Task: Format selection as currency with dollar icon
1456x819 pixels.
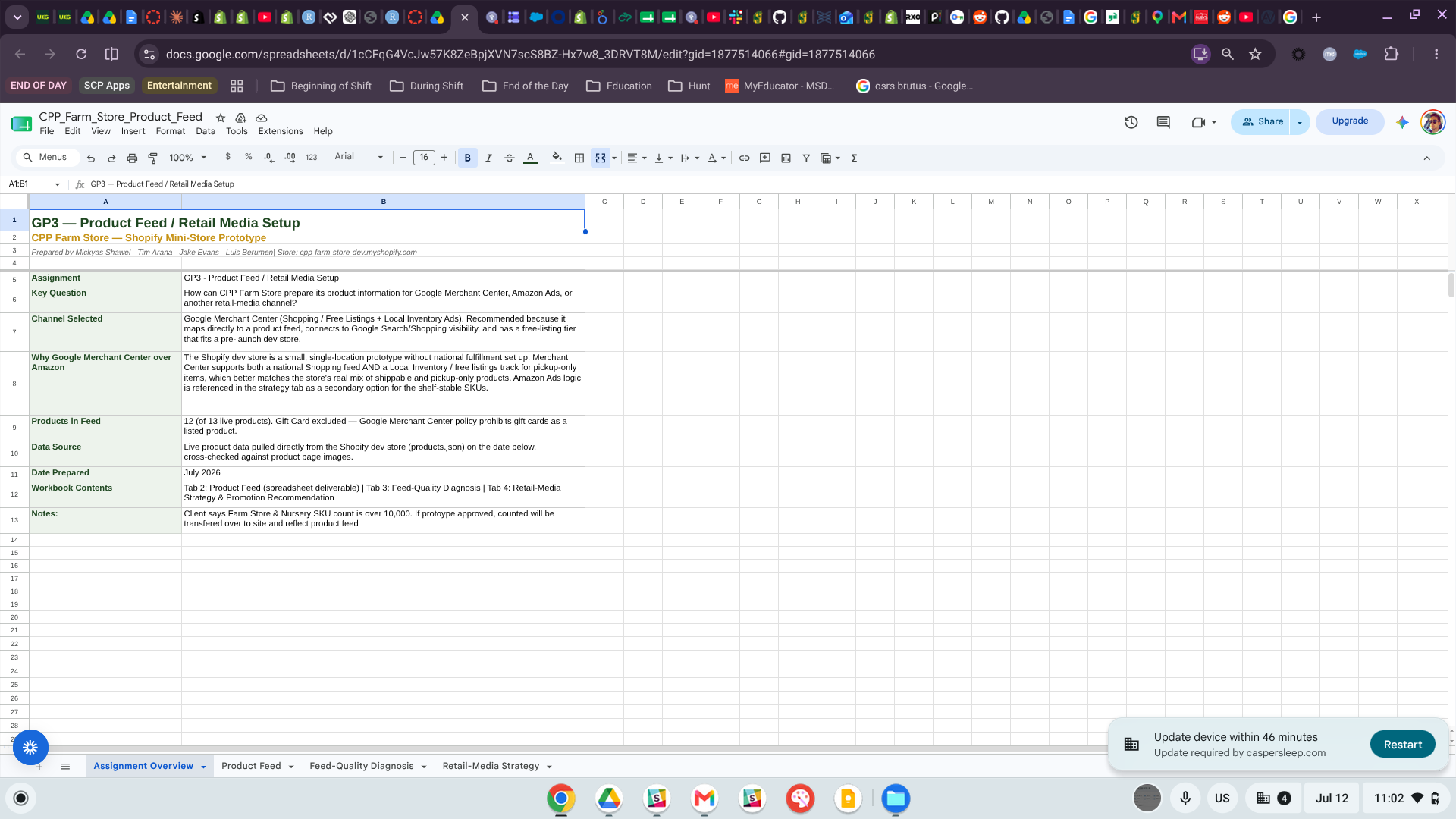Action: click(x=227, y=157)
